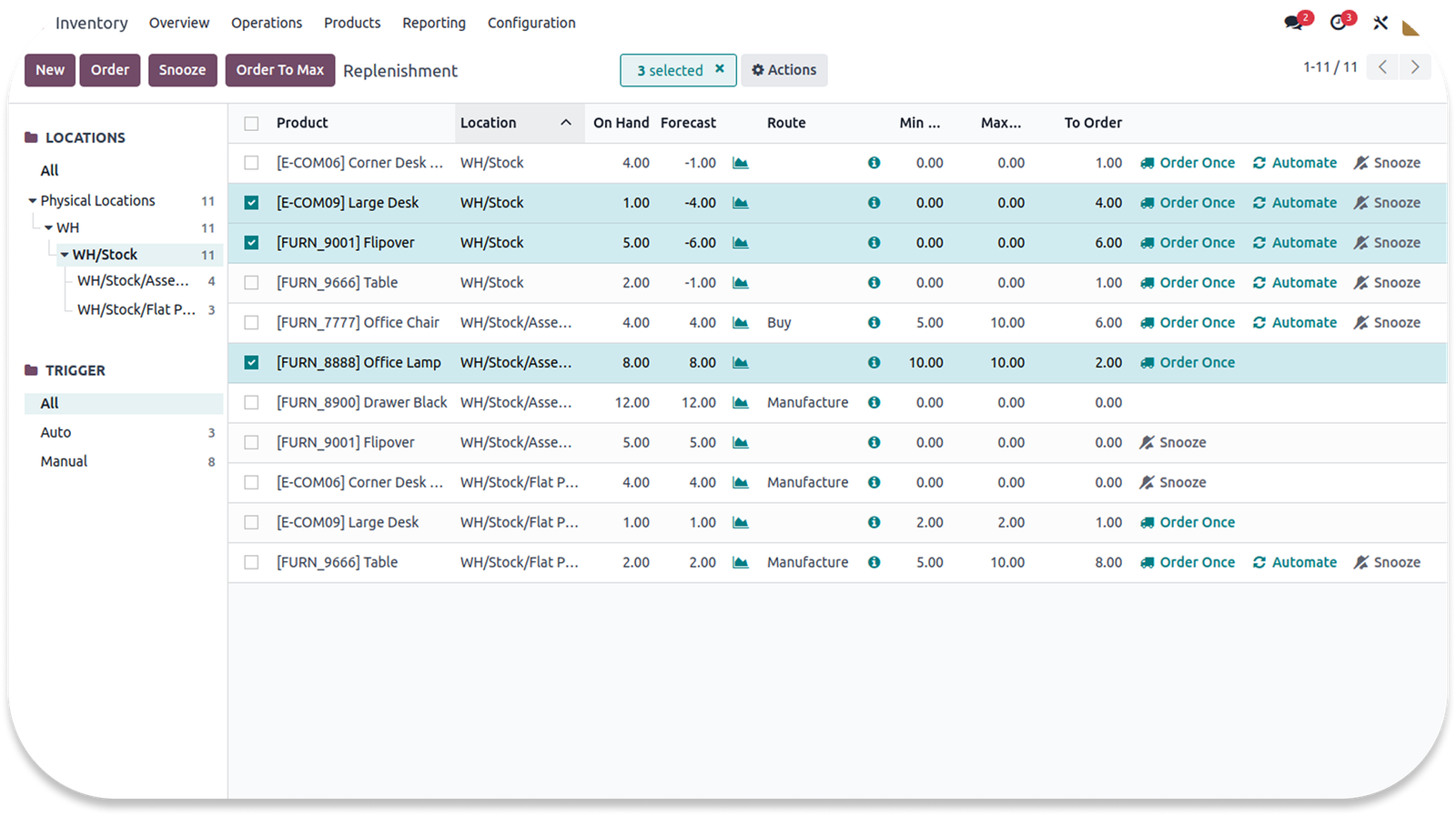Click the truck Order Once for Office Lamp

click(1188, 363)
